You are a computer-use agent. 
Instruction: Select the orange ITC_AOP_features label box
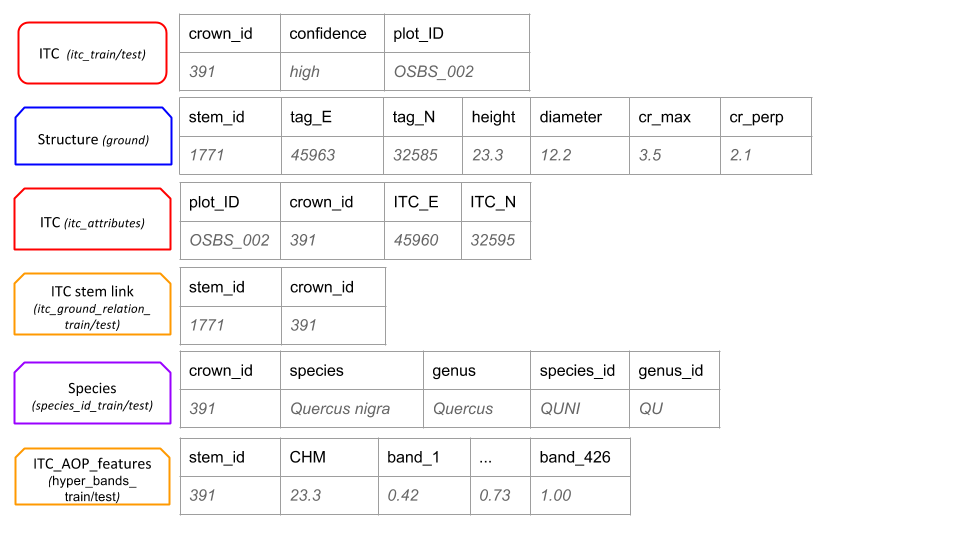(x=92, y=478)
